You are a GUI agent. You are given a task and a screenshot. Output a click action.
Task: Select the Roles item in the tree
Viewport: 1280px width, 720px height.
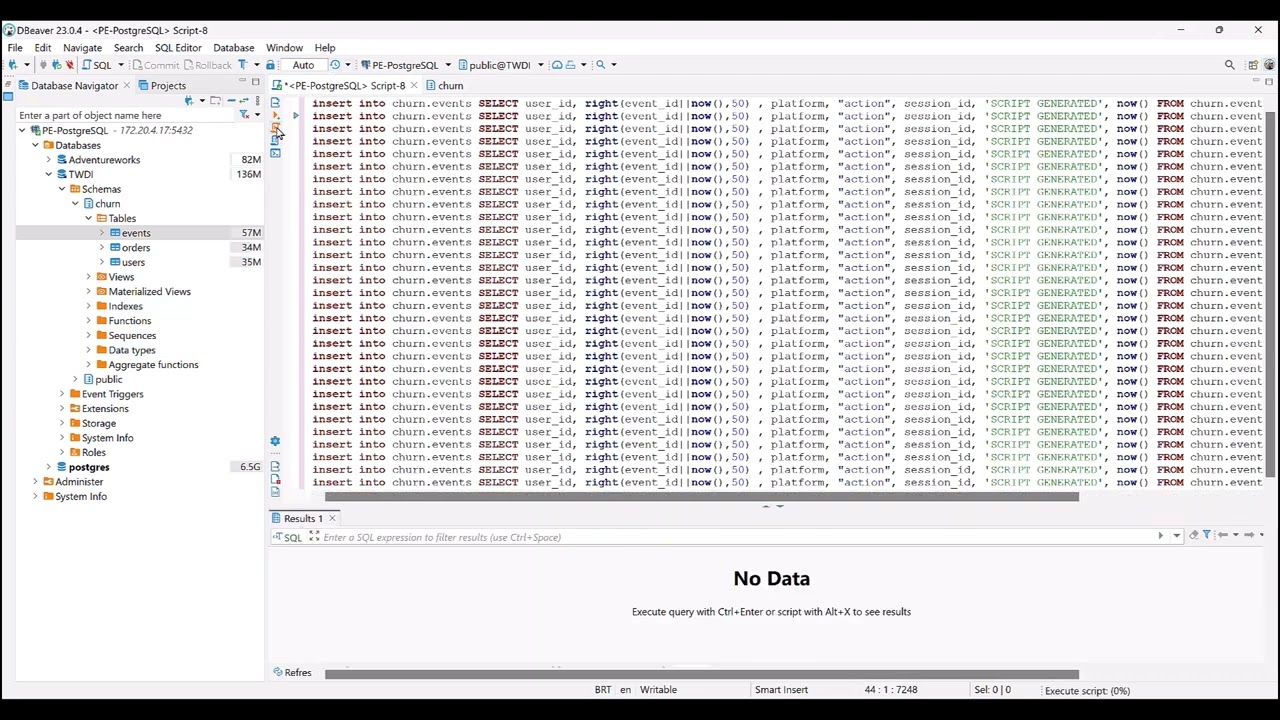[x=93, y=453]
